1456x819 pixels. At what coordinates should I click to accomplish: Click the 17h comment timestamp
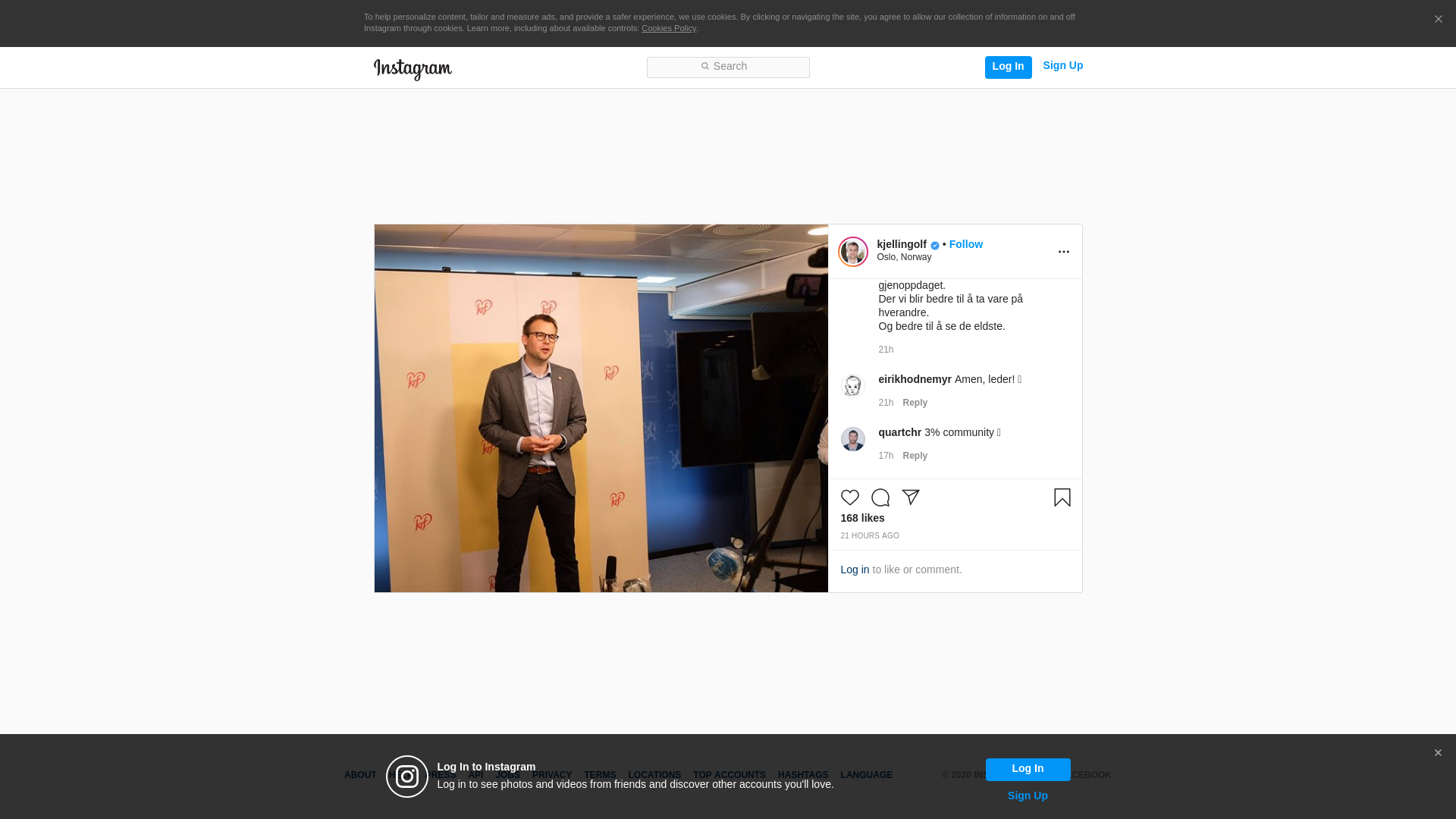[x=886, y=456]
